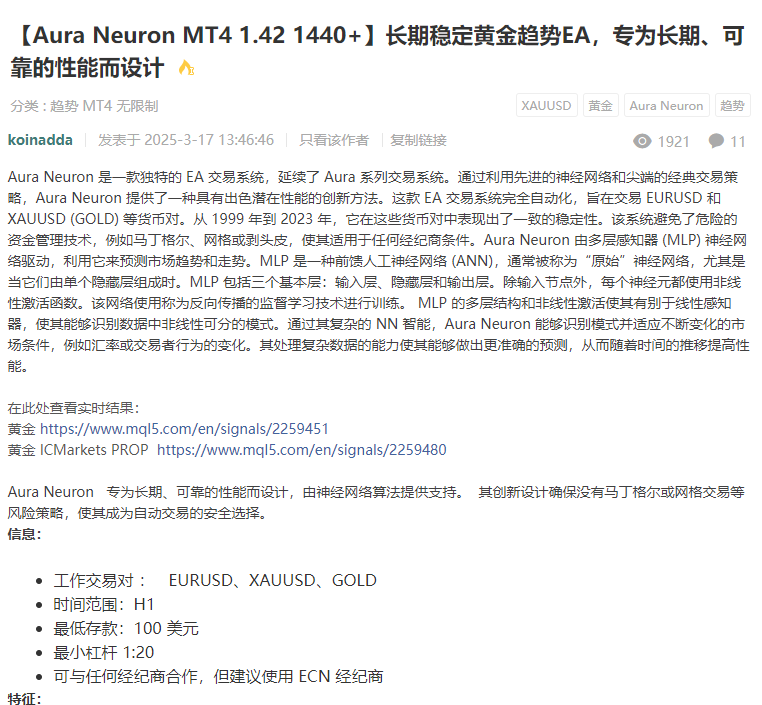Click the view count 1921

(674, 141)
